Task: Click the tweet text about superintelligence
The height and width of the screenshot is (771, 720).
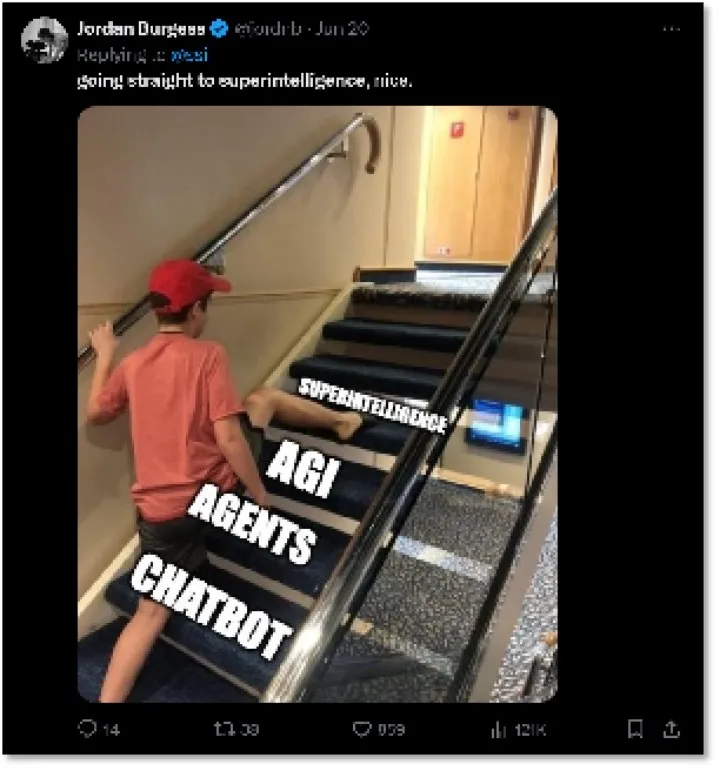Action: tap(244, 81)
